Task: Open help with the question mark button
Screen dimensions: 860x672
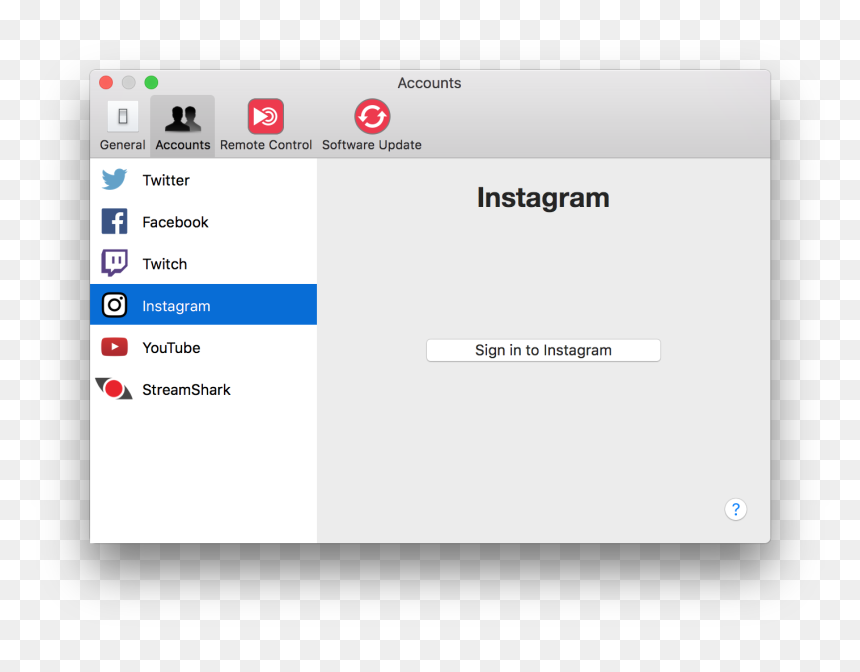Action: (735, 509)
